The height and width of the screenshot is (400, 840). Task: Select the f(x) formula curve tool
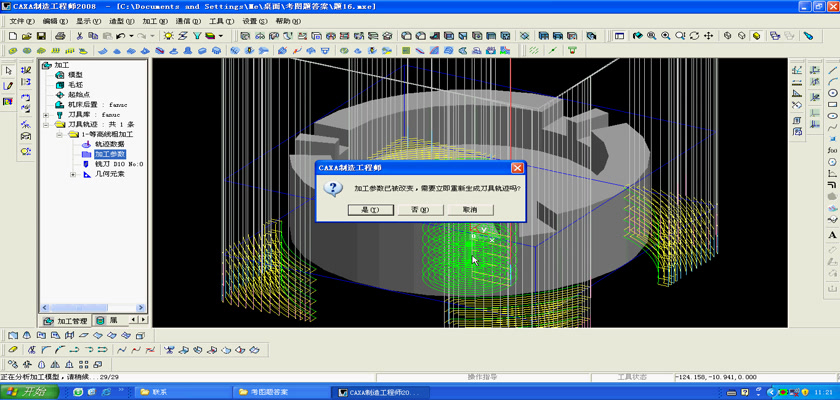point(832,150)
